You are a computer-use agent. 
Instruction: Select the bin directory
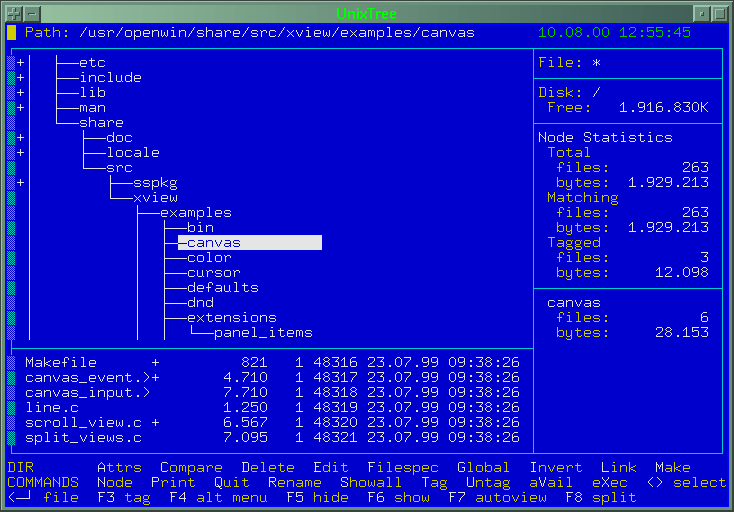200,227
